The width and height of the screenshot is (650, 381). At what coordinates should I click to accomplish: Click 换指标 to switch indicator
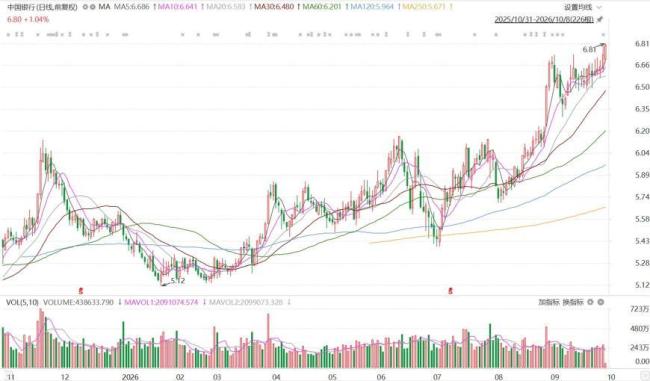click(573, 302)
